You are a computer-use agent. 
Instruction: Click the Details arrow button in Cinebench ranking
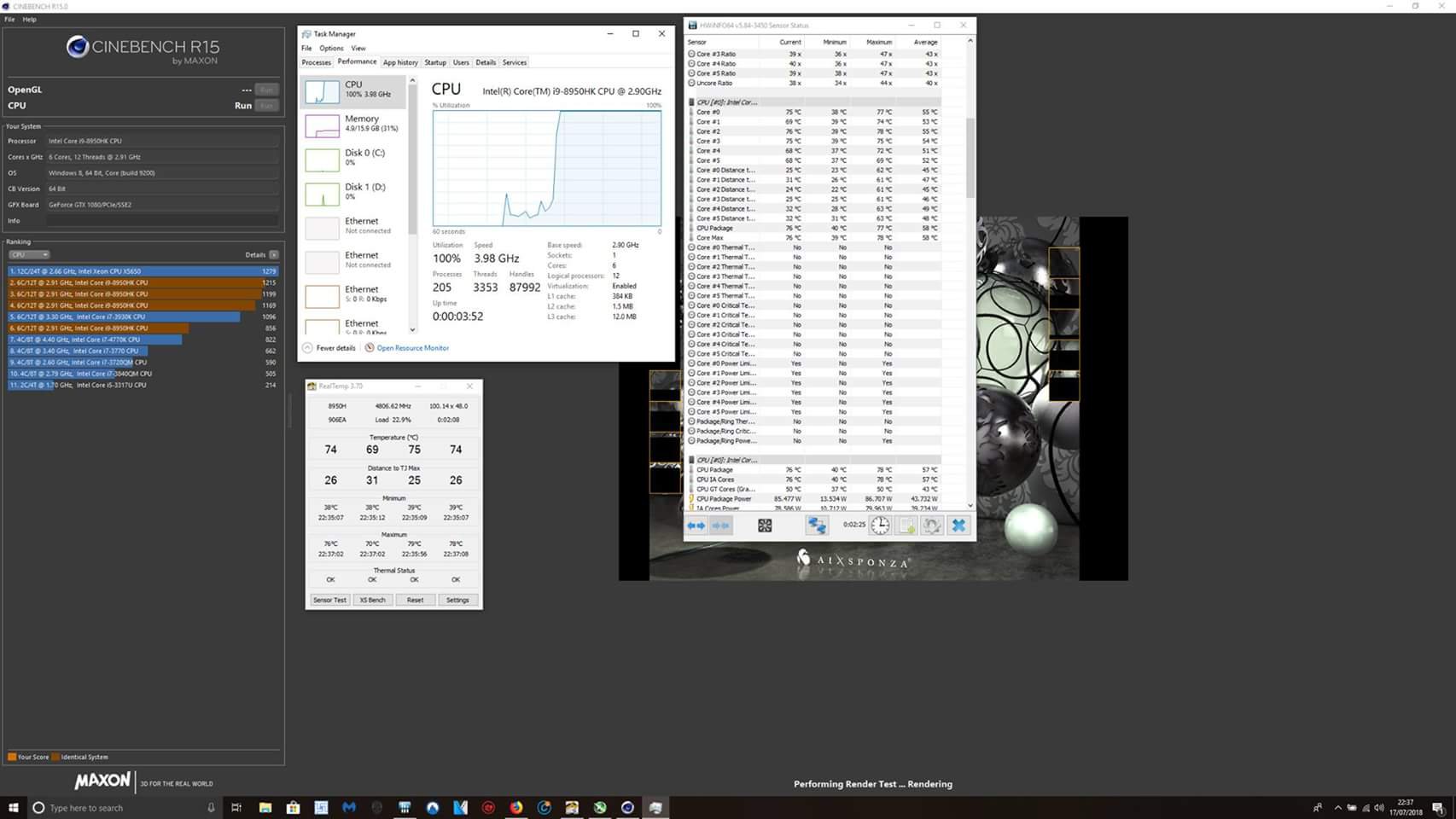tap(273, 254)
